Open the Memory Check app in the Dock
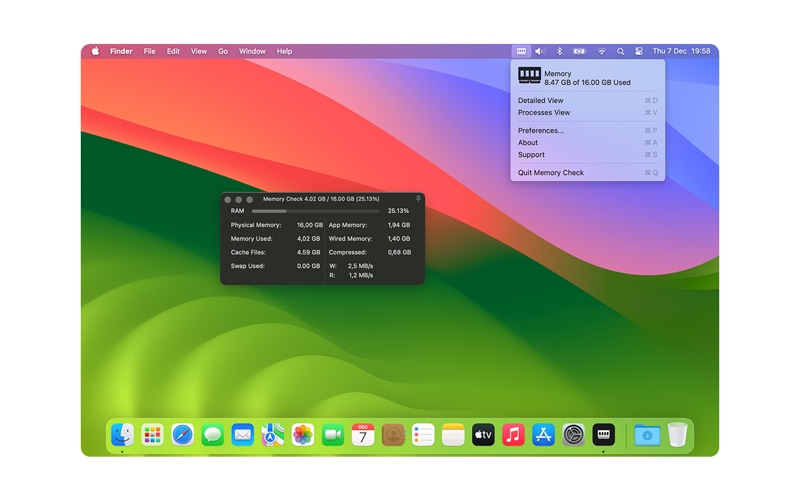The image size is (800, 500). pos(603,435)
